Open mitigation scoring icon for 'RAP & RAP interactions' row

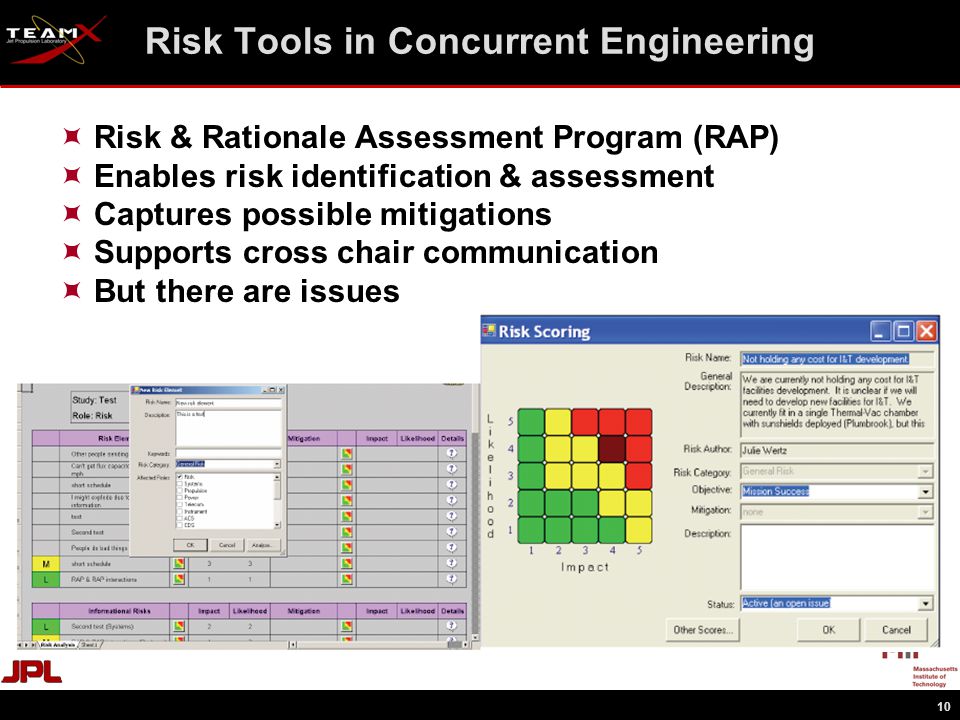coord(347,579)
